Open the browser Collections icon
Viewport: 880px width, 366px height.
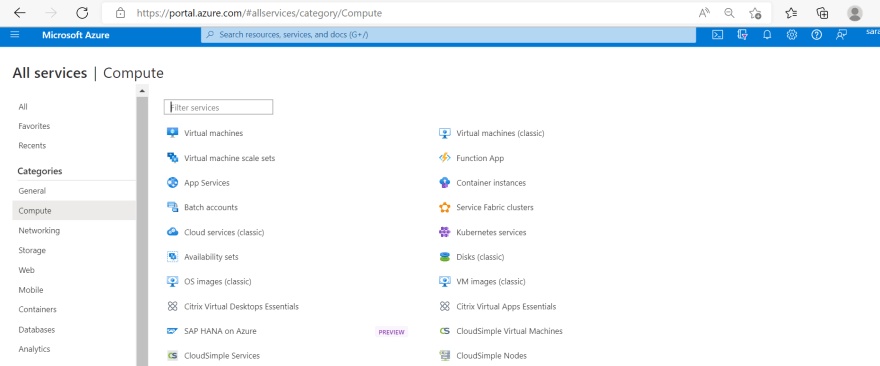tap(822, 13)
